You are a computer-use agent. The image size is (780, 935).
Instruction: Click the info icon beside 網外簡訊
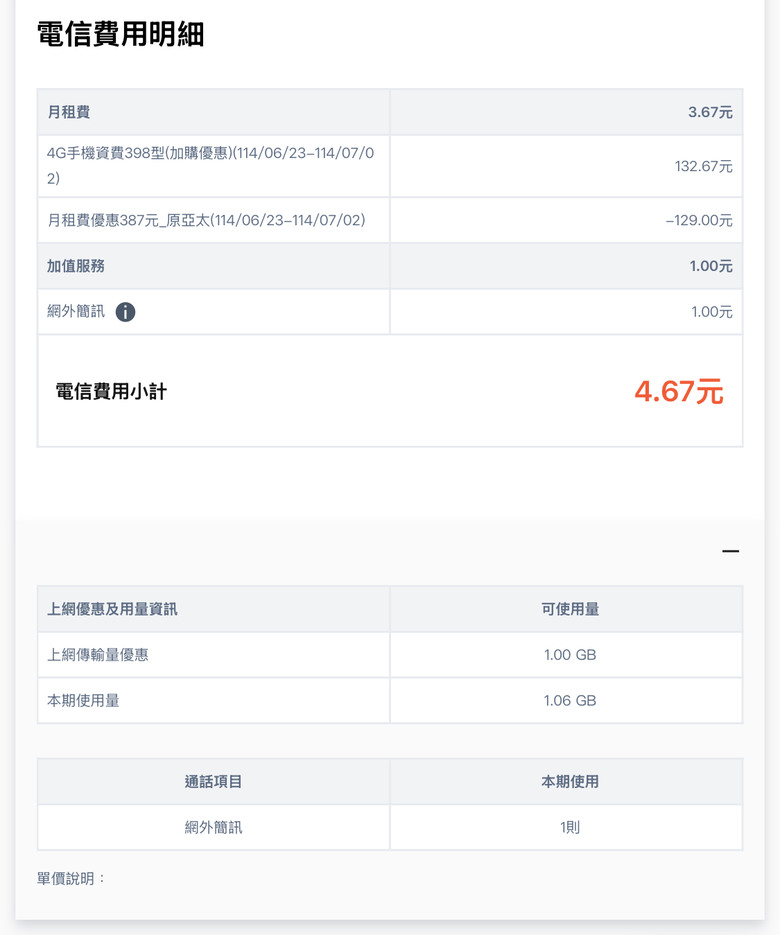coord(125,312)
